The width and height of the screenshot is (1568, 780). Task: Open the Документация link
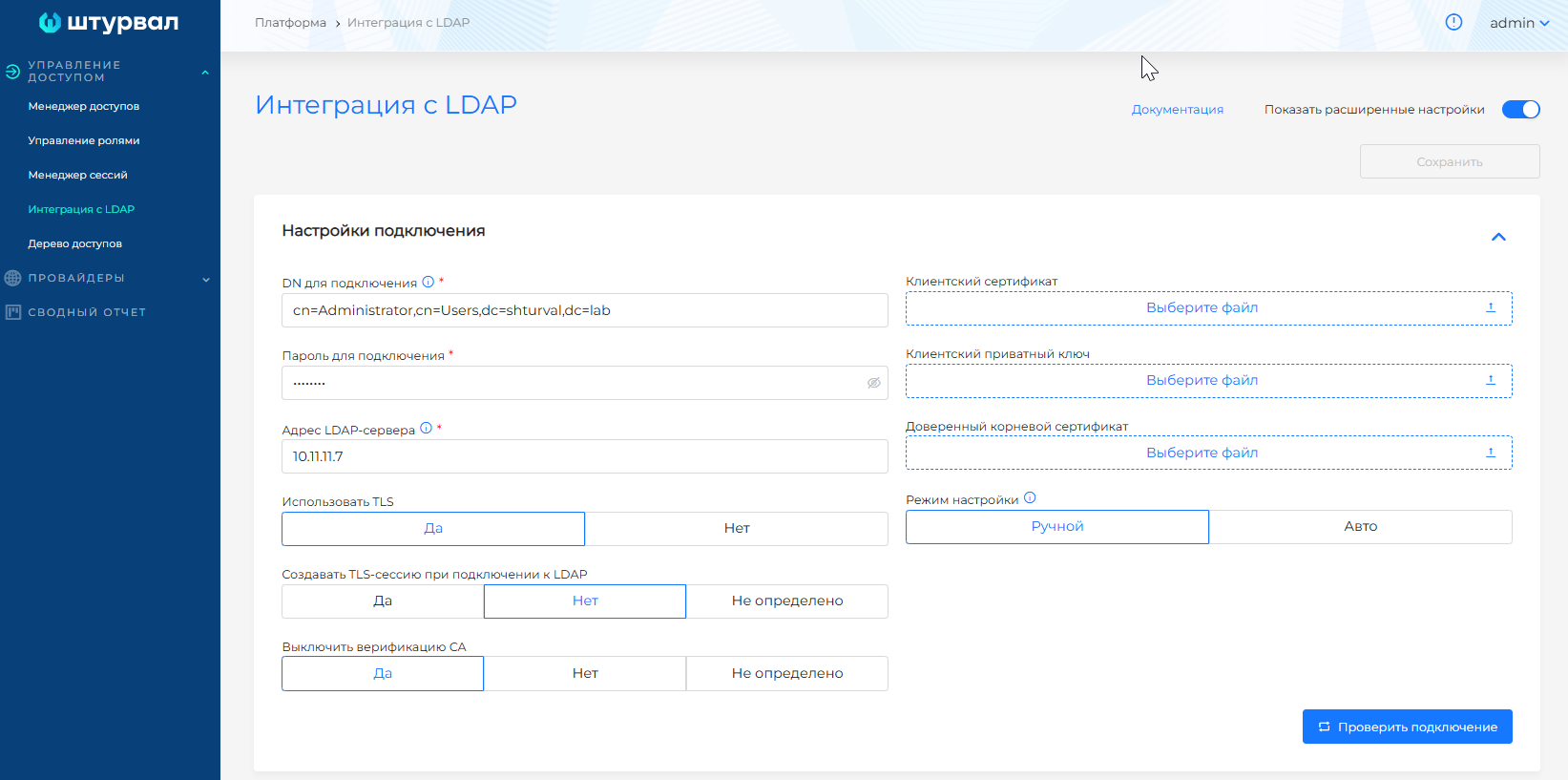[x=1177, y=110]
